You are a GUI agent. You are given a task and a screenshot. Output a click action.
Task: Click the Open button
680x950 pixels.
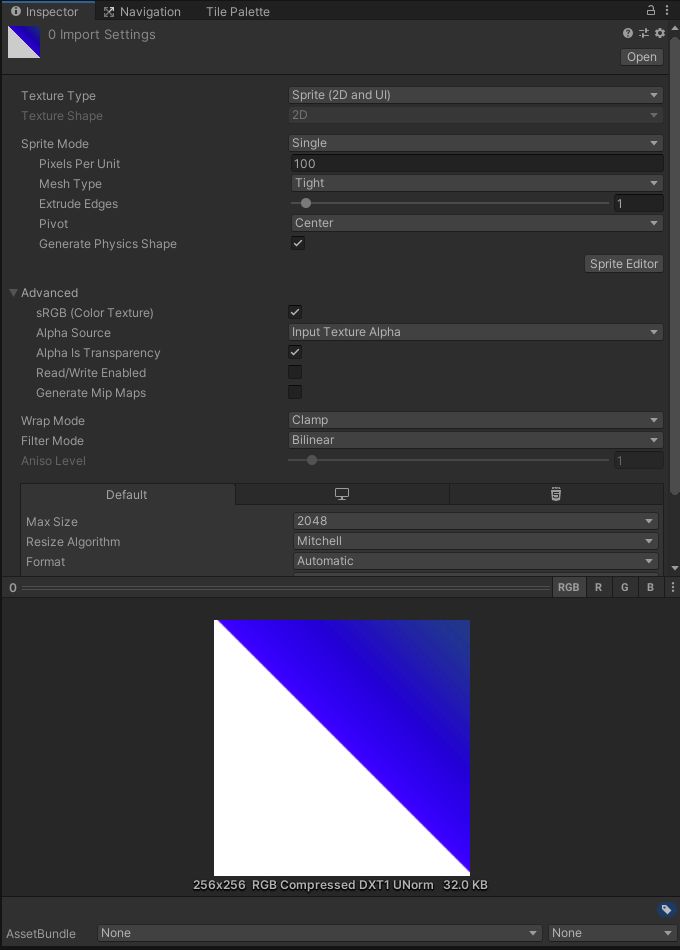click(x=642, y=57)
